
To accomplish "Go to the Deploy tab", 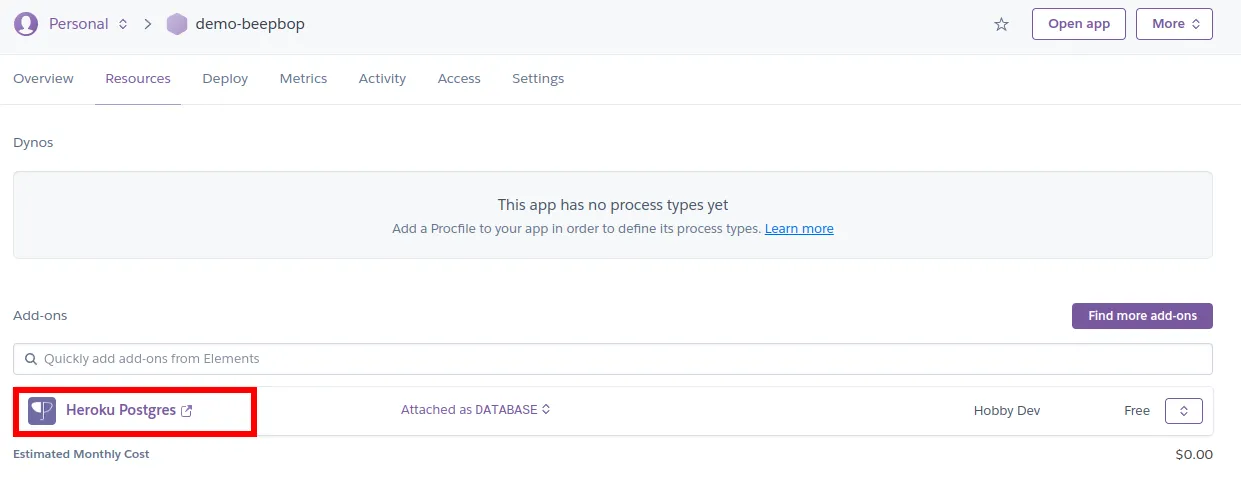I will tap(225, 78).
